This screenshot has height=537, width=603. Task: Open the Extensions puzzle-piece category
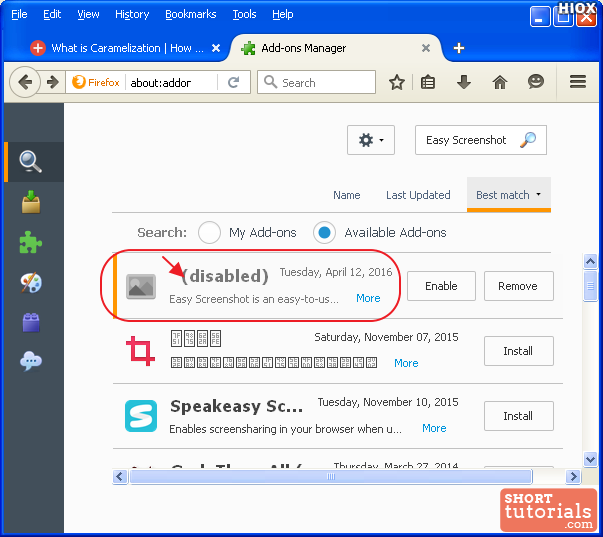31,242
